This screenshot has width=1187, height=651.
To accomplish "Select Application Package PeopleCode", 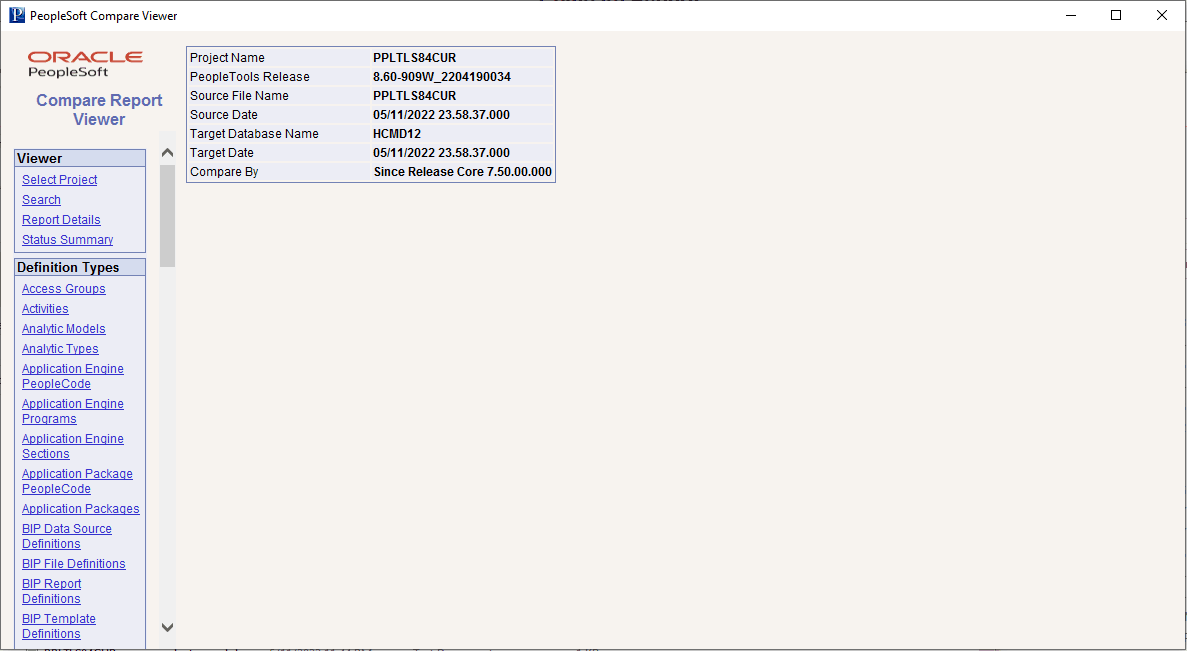I will [x=77, y=480].
